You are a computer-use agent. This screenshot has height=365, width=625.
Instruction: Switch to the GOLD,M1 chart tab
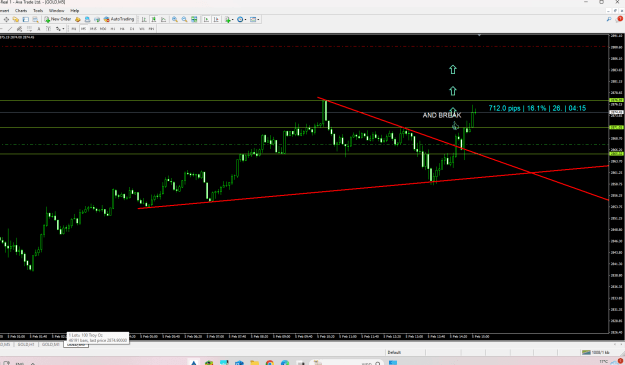[x=51, y=344]
